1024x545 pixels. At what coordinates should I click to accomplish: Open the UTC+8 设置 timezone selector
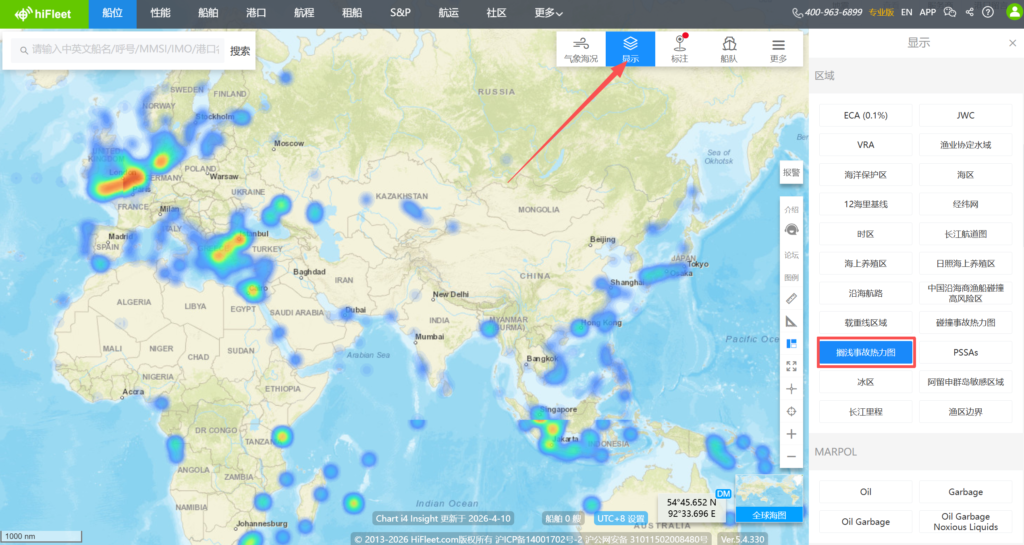[x=621, y=518]
